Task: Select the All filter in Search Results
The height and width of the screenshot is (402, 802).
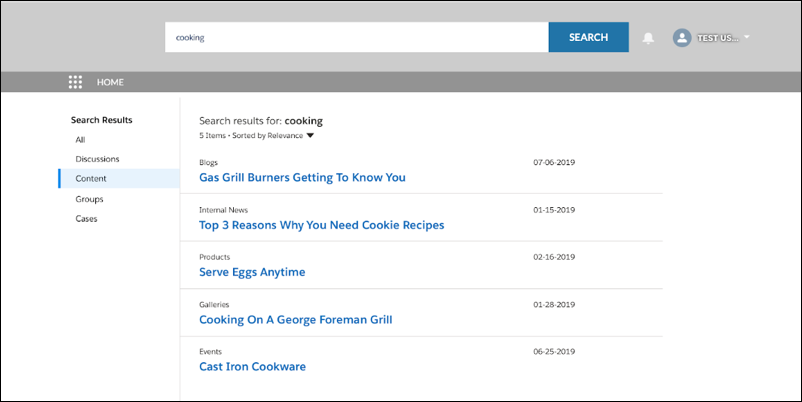Action: 80,140
